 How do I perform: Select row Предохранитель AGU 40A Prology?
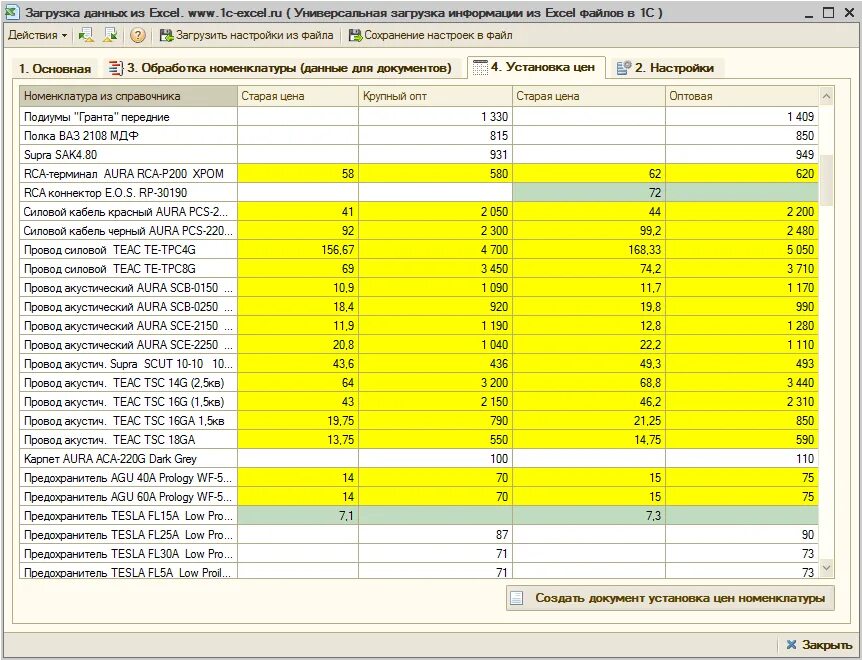coord(419,478)
